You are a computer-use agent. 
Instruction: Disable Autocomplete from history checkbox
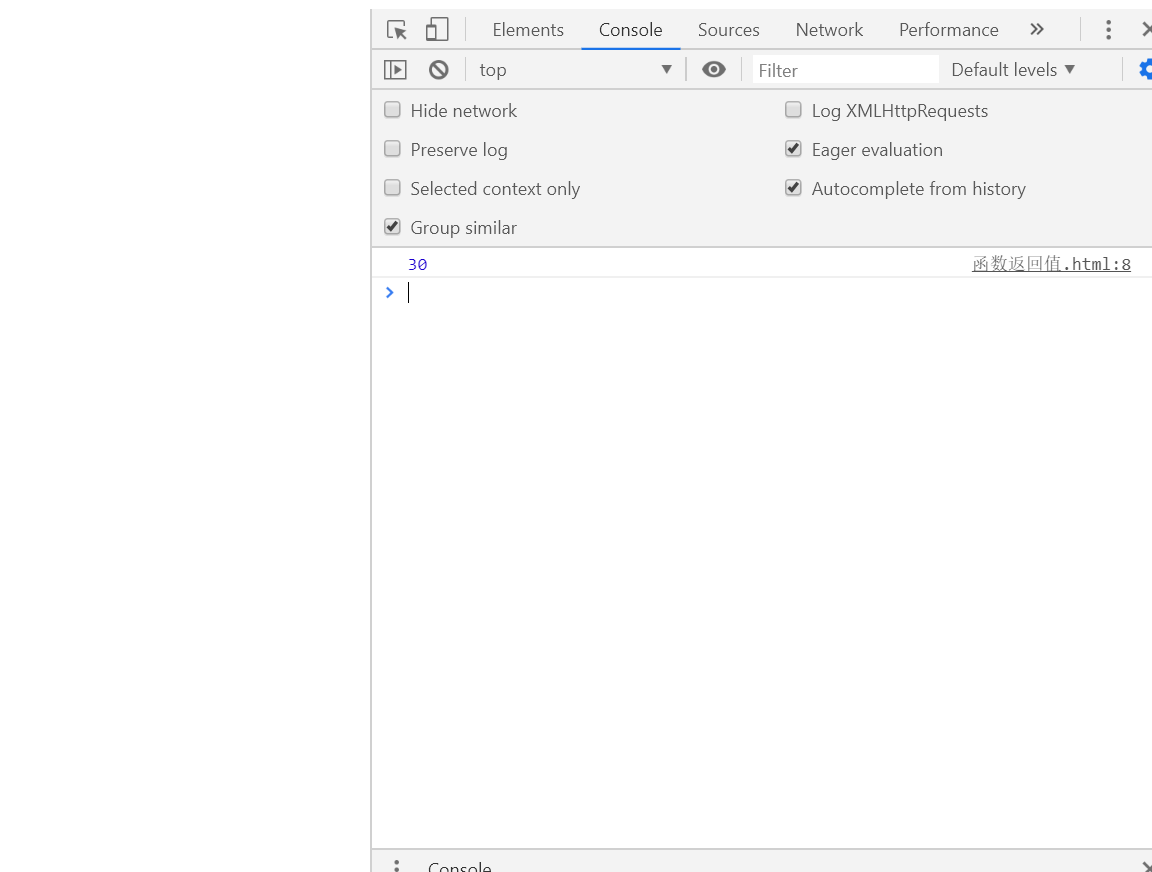tap(793, 188)
